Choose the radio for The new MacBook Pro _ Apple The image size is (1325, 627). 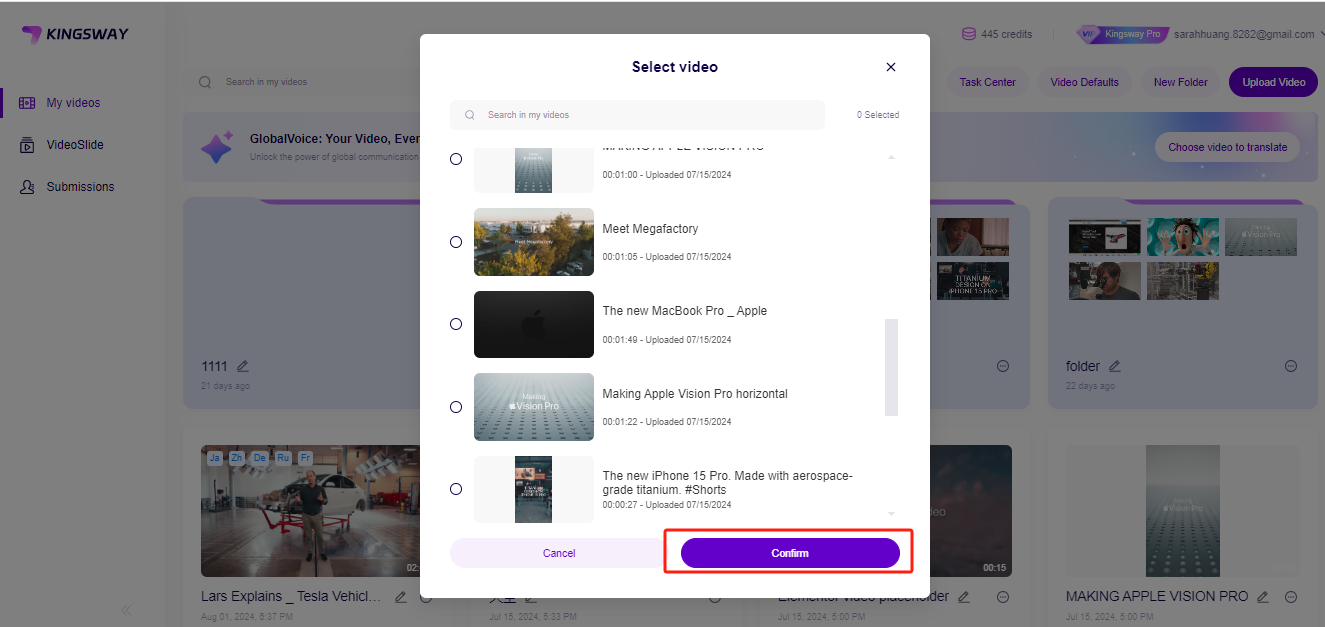point(456,324)
